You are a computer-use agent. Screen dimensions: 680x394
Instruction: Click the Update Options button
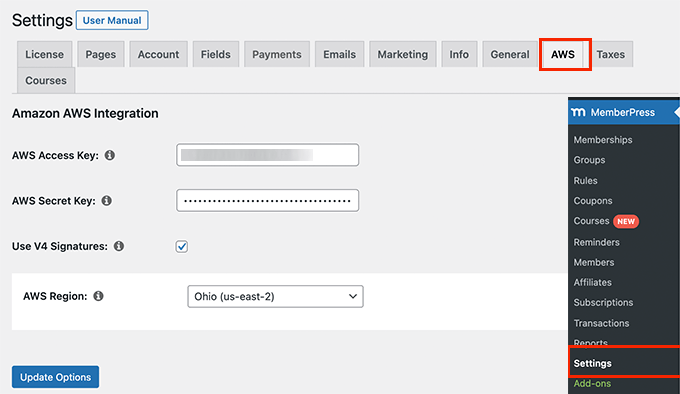[56, 377]
